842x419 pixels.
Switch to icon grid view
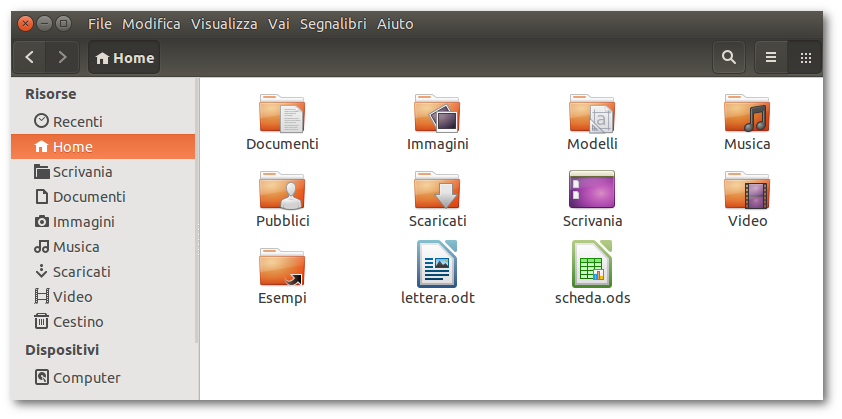(x=805, y=58)
